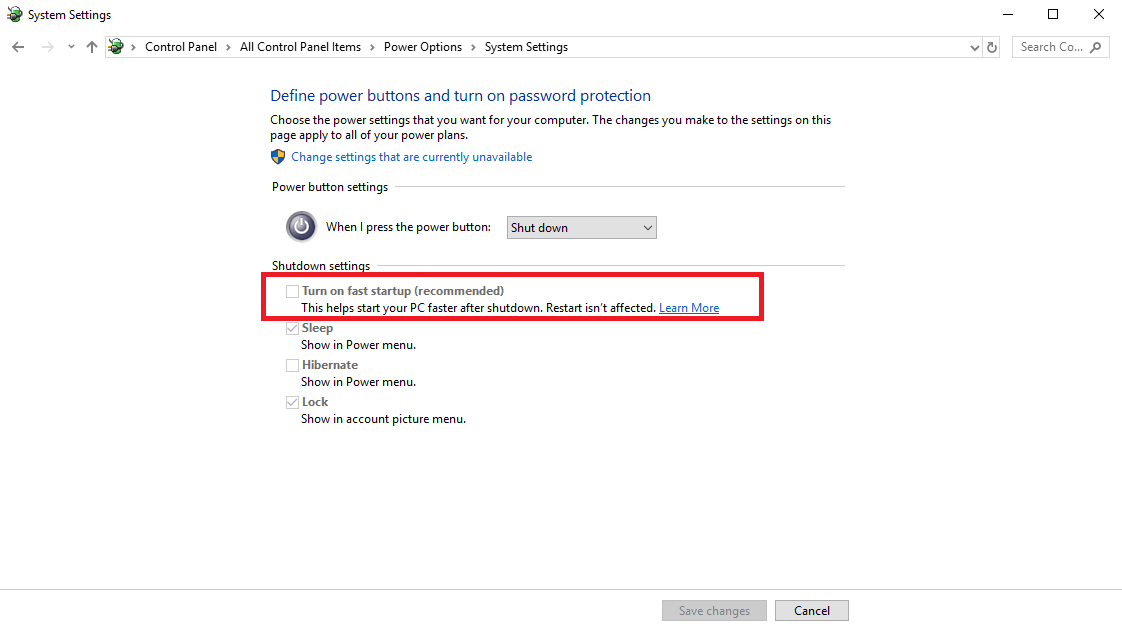The width and height of the screenshot is (1122, 630).
Task: Navigate to Power Options breadcrumb
Action: pos(422,46)
